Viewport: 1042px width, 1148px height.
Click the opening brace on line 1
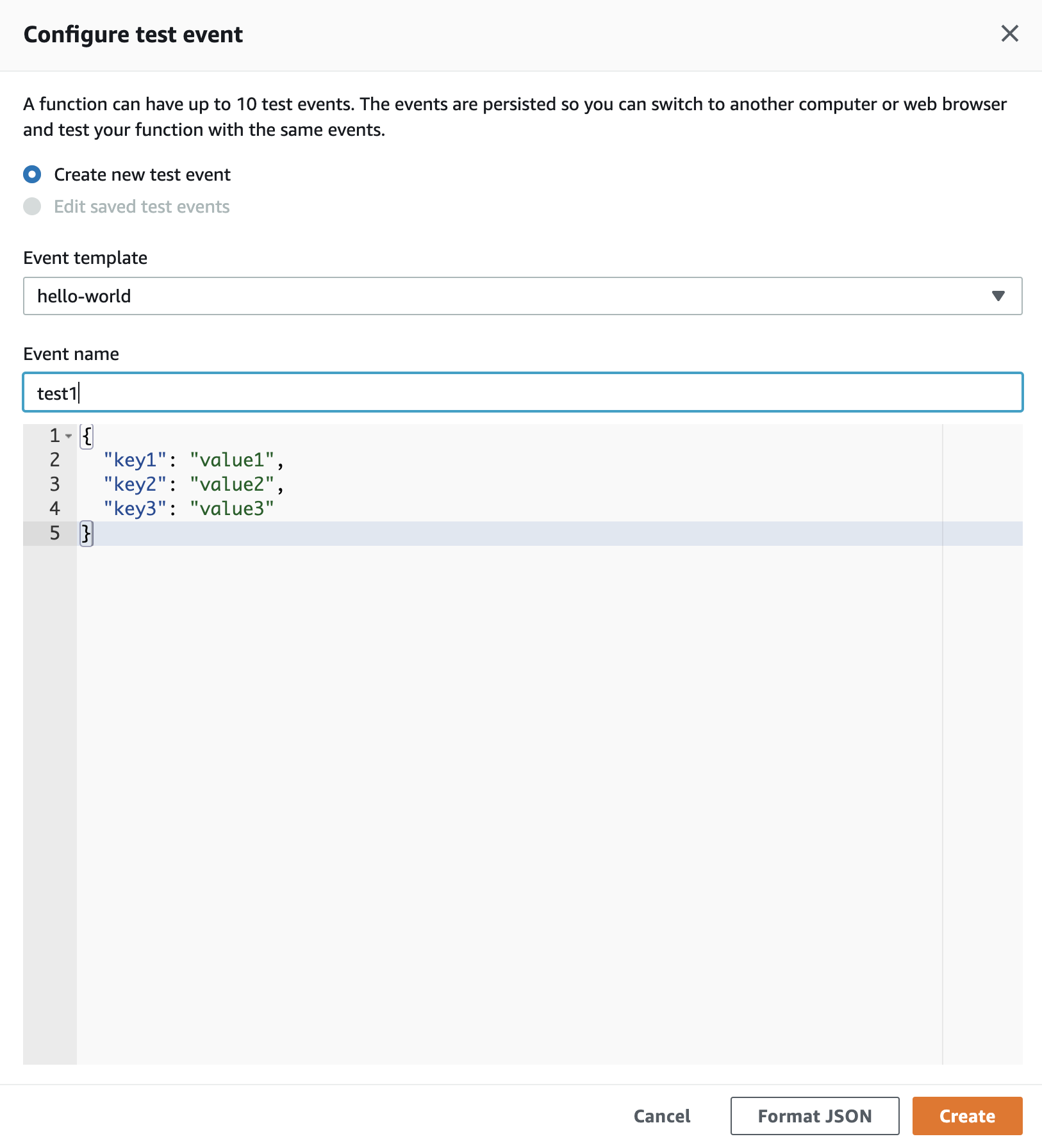(87, 436)
